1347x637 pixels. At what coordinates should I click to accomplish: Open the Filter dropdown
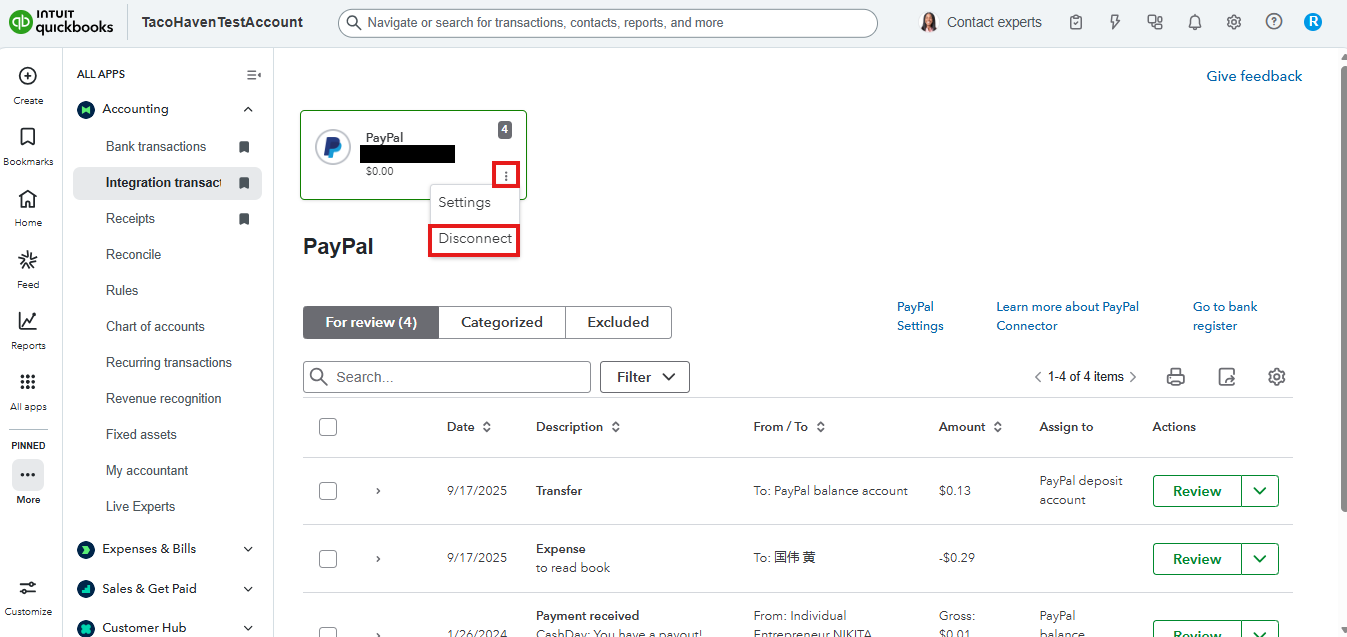coord(645,377)
